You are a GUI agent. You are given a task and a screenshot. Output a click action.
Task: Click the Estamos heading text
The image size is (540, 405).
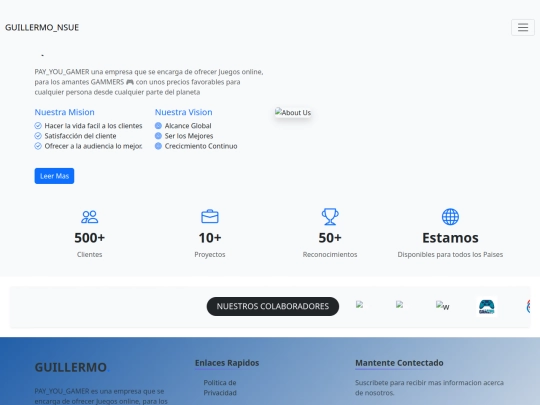click(x=450, y=238)
